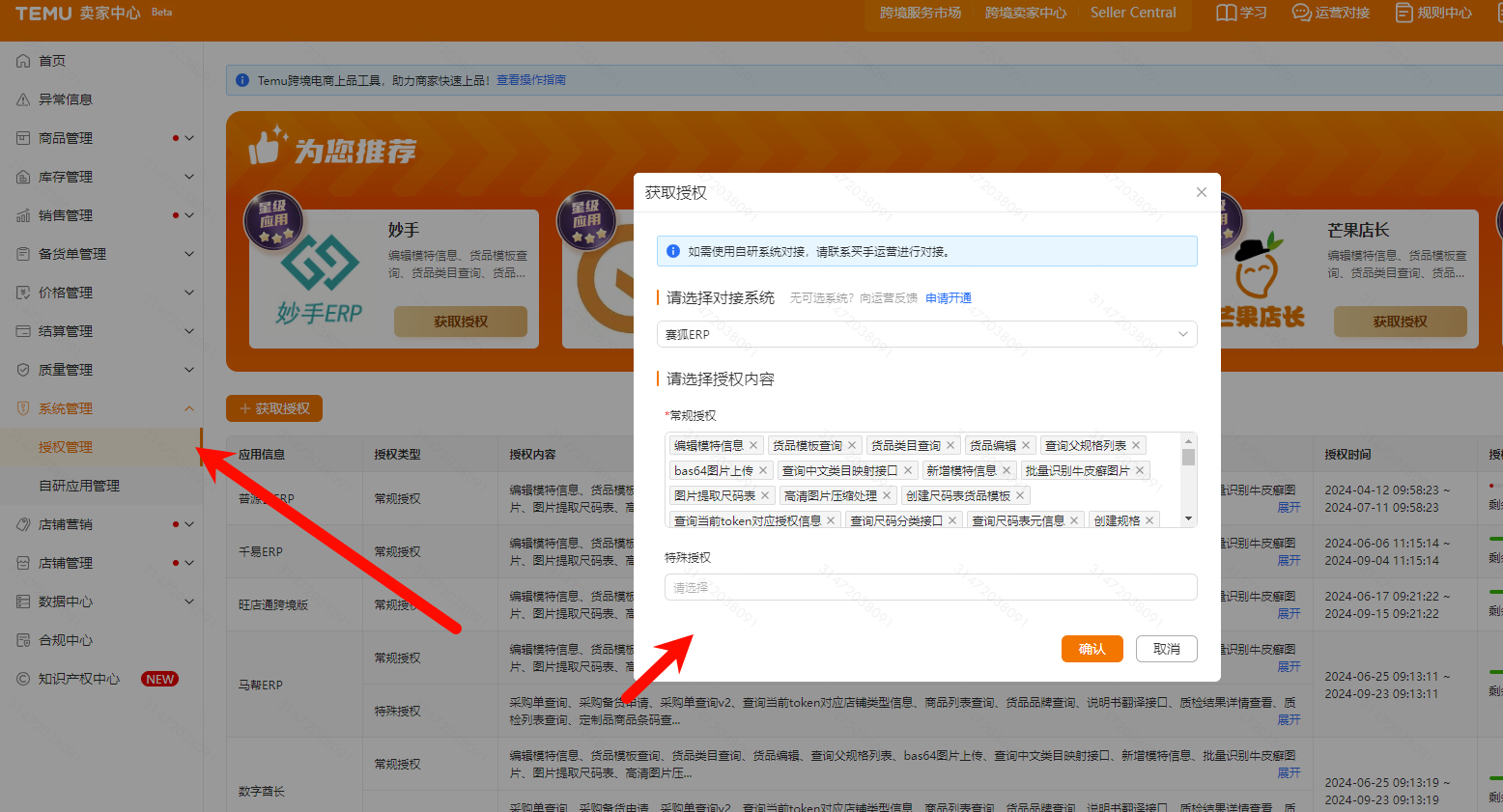Click 获取授权 on the 妙手 card
The height and width of the screenshot is (812, 1503).
461,322
